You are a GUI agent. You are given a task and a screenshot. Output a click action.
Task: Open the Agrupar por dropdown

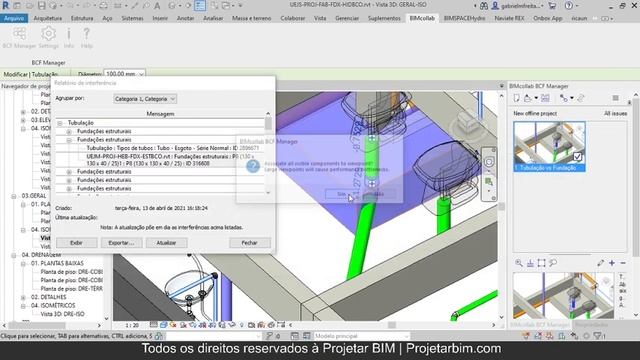(x=145, y=99)
